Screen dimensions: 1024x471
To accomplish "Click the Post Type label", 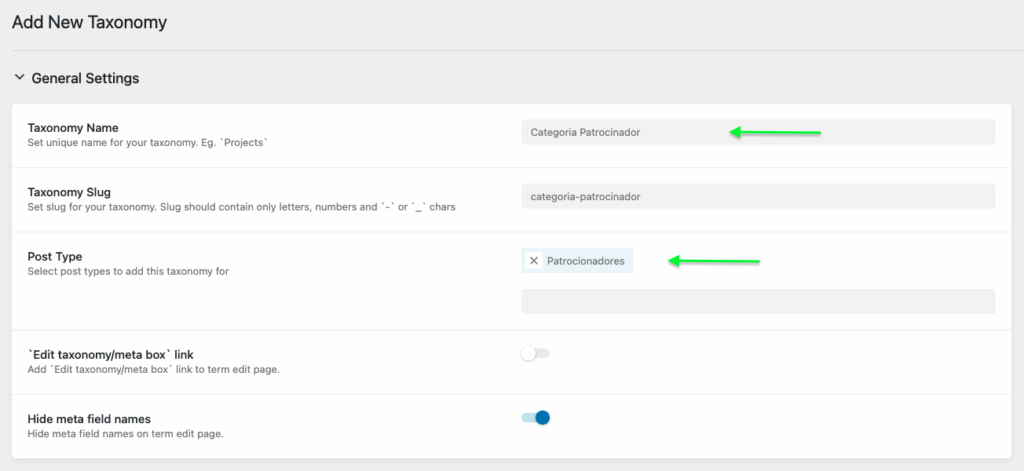I will 55,256.
